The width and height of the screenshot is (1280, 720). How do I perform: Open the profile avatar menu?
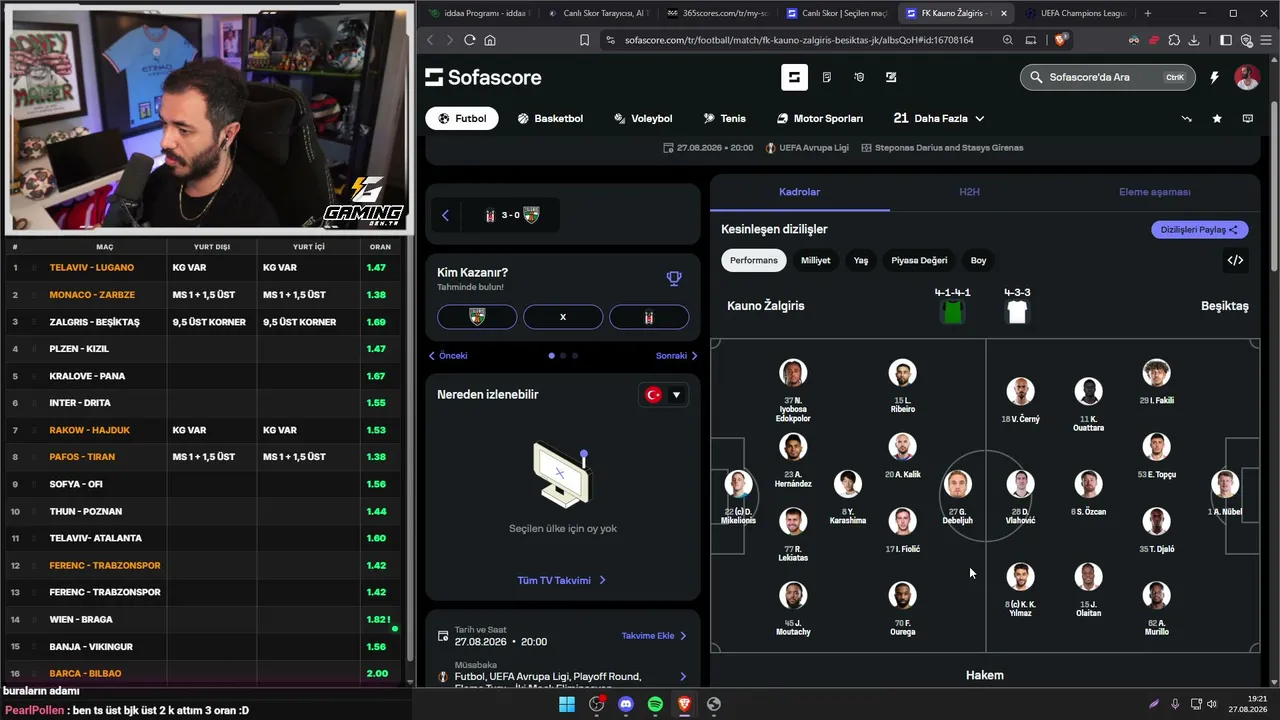click(1247, 77)
